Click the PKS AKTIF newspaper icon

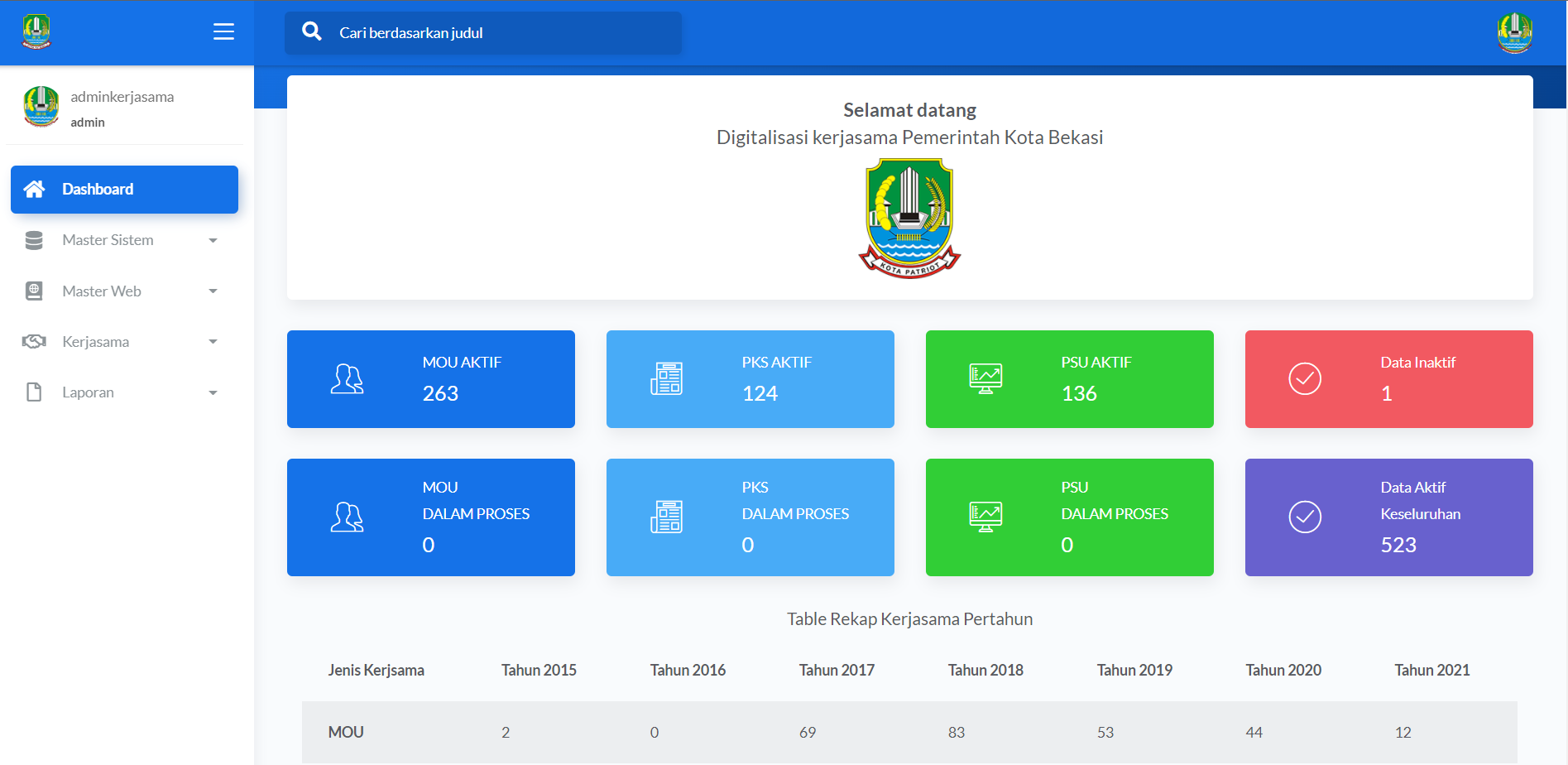[x=666, y=379]
